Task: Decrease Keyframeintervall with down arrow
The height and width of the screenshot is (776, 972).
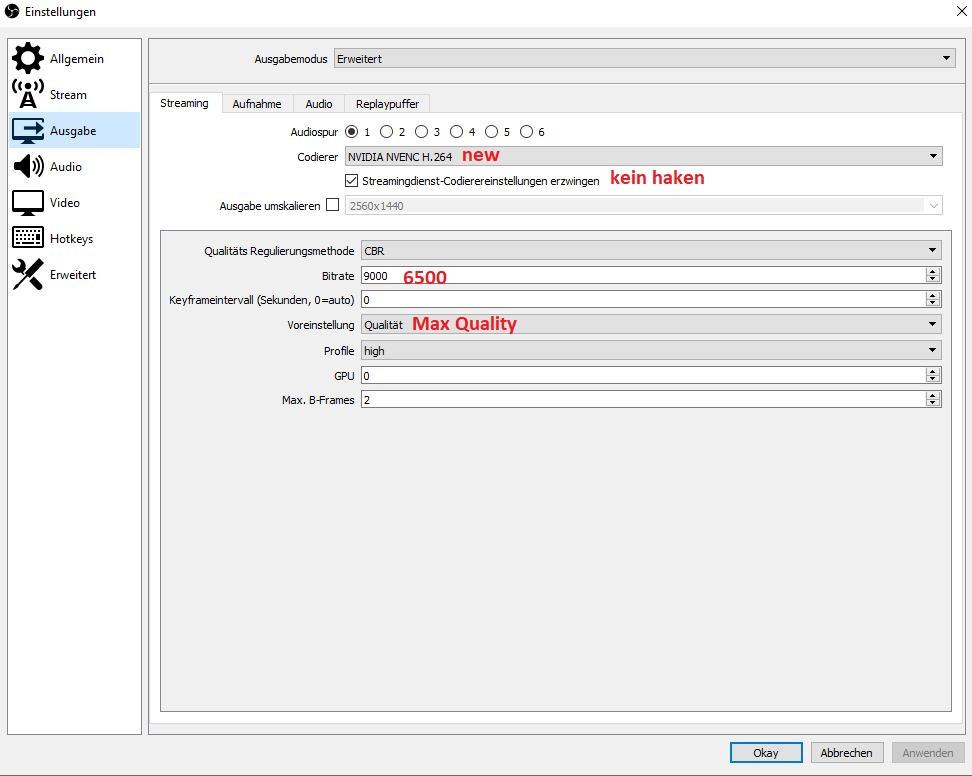Action: (932, 303)
